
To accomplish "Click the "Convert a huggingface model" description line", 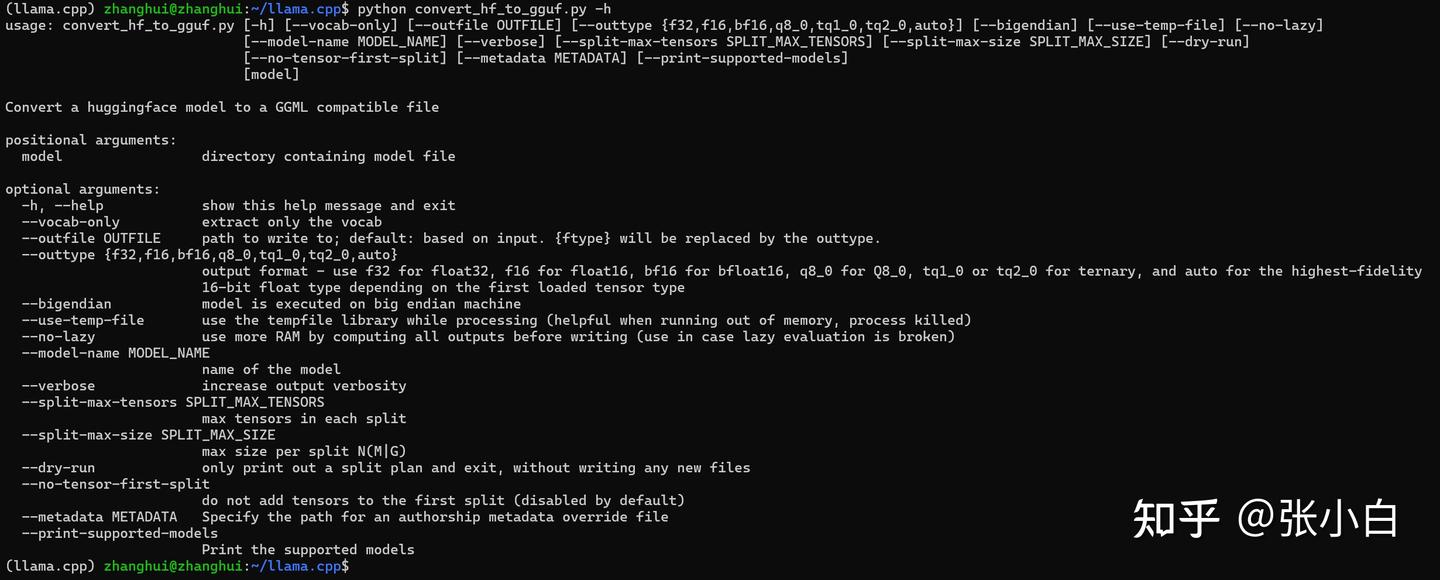I will (x=222, y=107).
